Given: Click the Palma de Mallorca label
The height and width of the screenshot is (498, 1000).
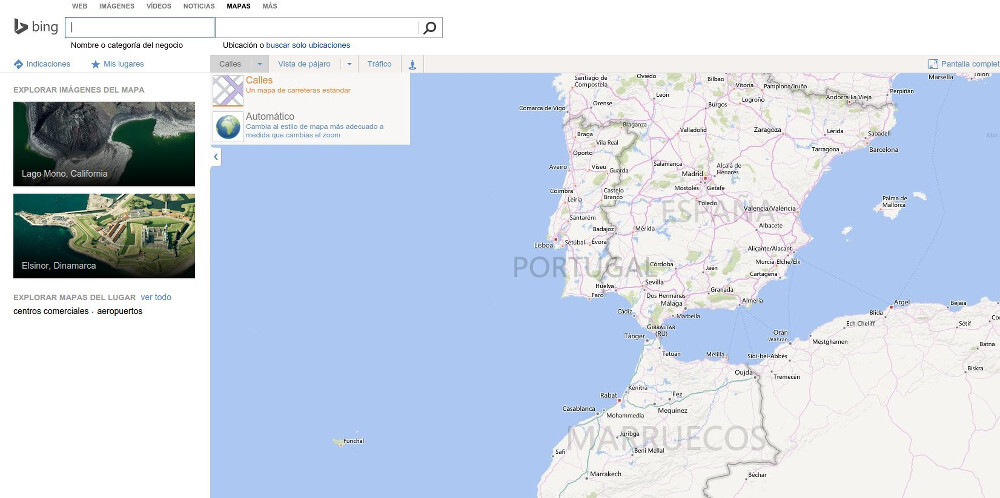Looking at the screenshot, I should pos(894,201).
